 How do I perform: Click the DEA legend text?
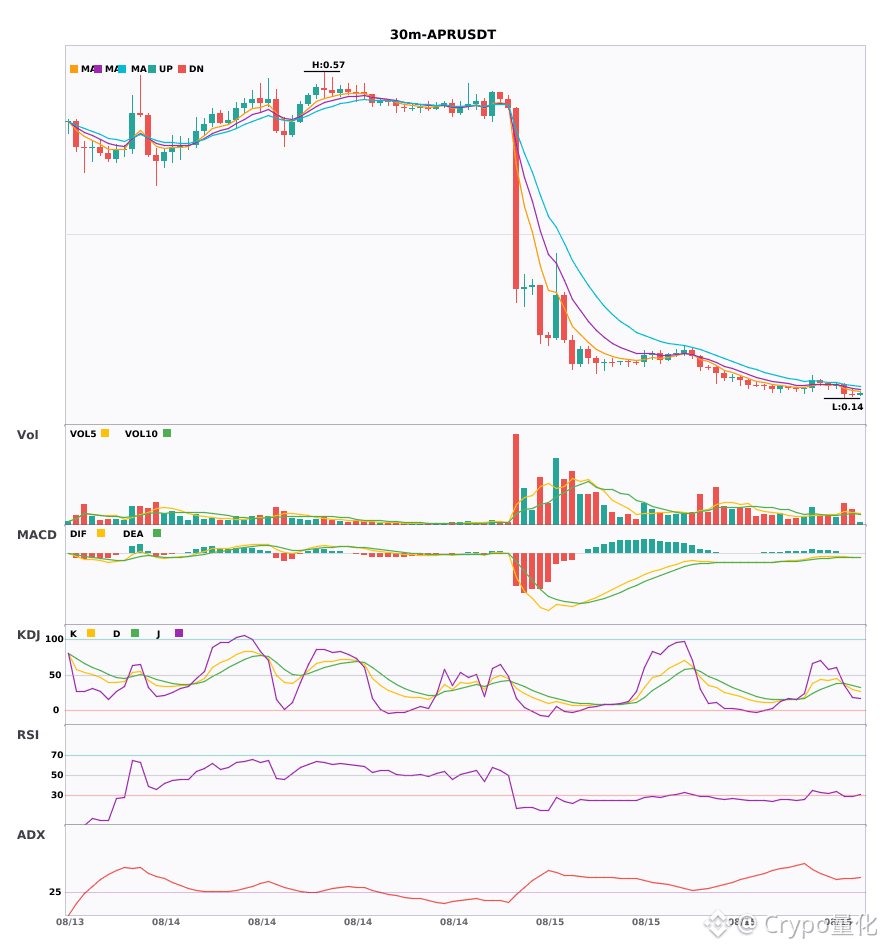[x=133, y=534]
